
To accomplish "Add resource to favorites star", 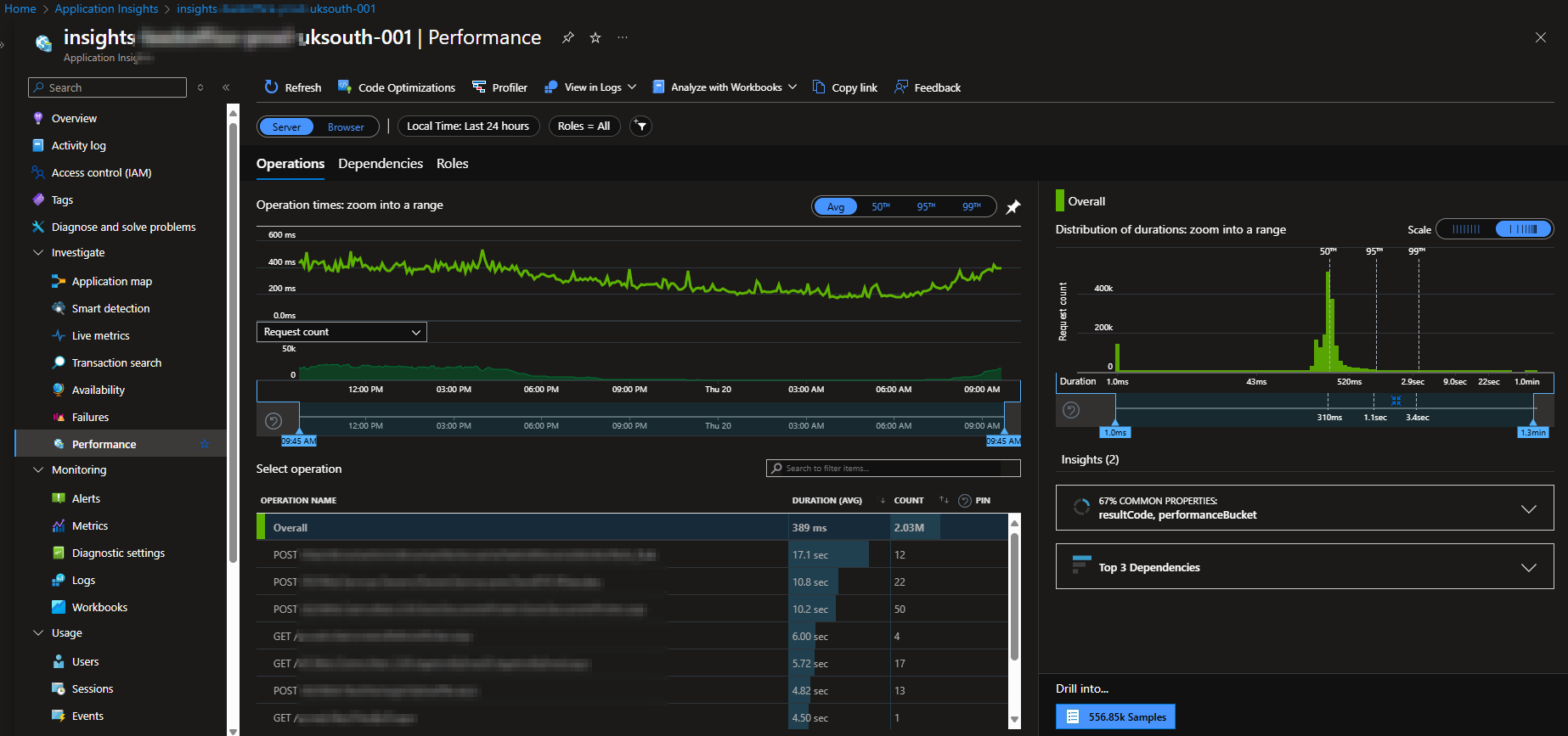I will pyautogui.click(x=595, y=37).
